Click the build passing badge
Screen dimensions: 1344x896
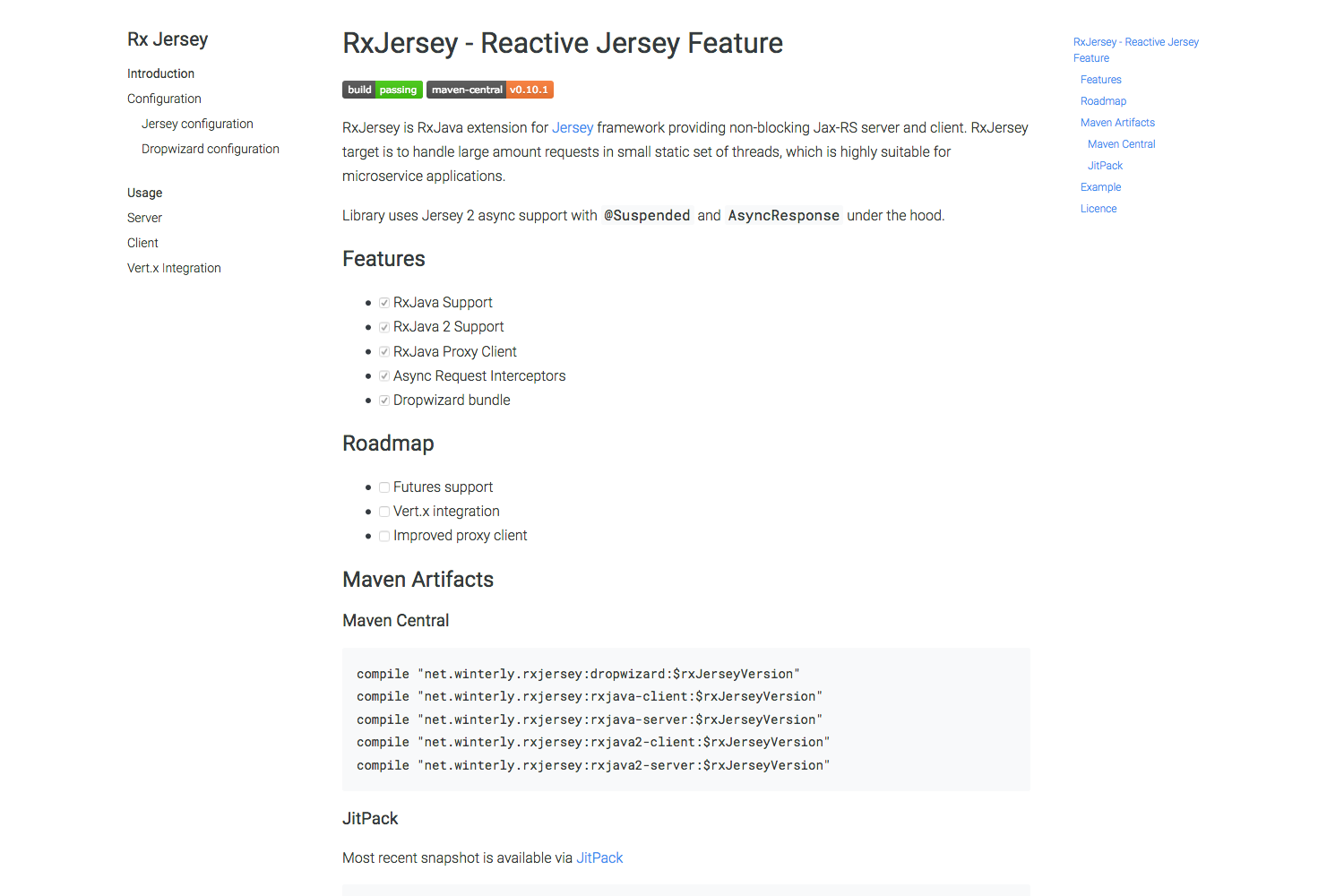tap(383, 90)
